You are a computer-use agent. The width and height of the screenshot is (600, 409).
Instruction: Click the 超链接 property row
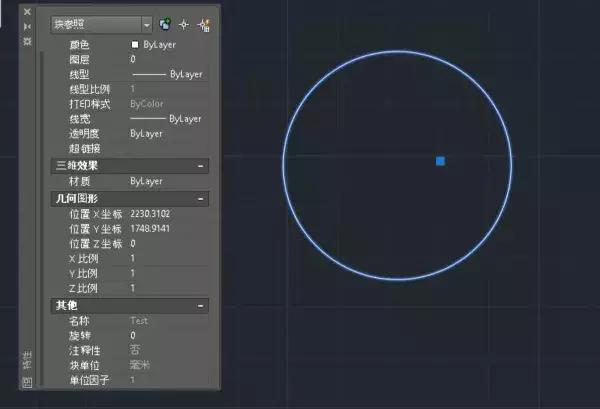coord(130,148)
